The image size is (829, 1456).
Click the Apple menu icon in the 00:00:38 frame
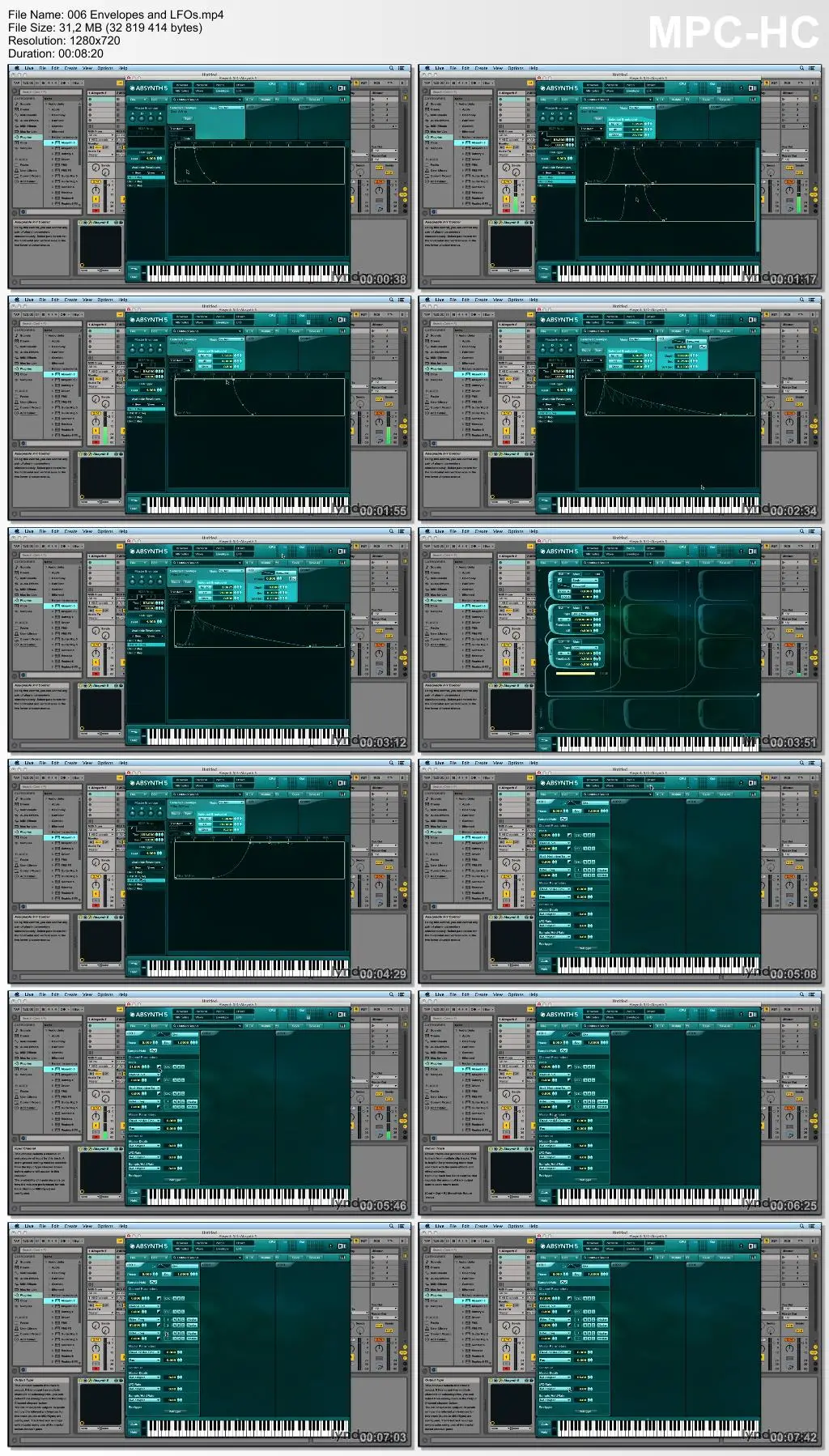[x=16, y=68]
